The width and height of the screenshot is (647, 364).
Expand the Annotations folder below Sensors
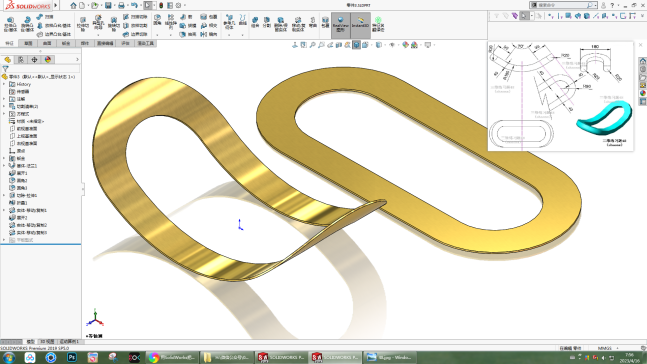point(5,99)
